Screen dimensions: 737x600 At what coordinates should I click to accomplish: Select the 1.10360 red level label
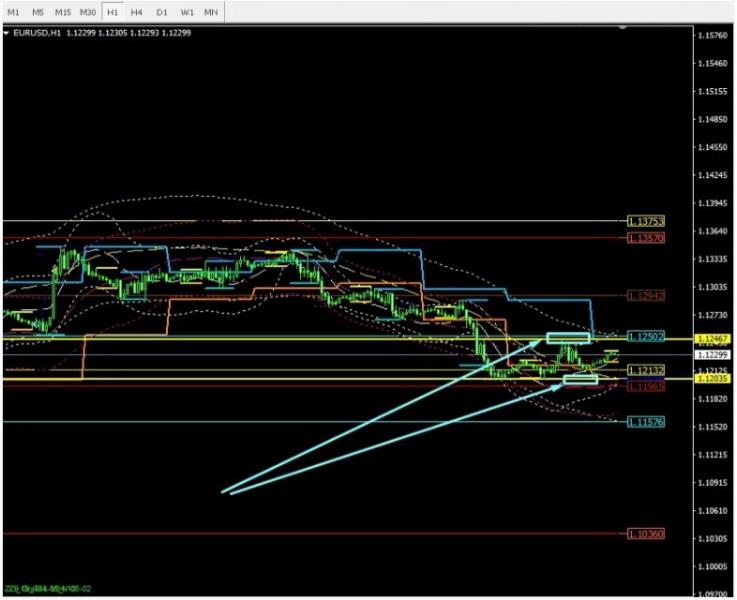pos(646,535)
